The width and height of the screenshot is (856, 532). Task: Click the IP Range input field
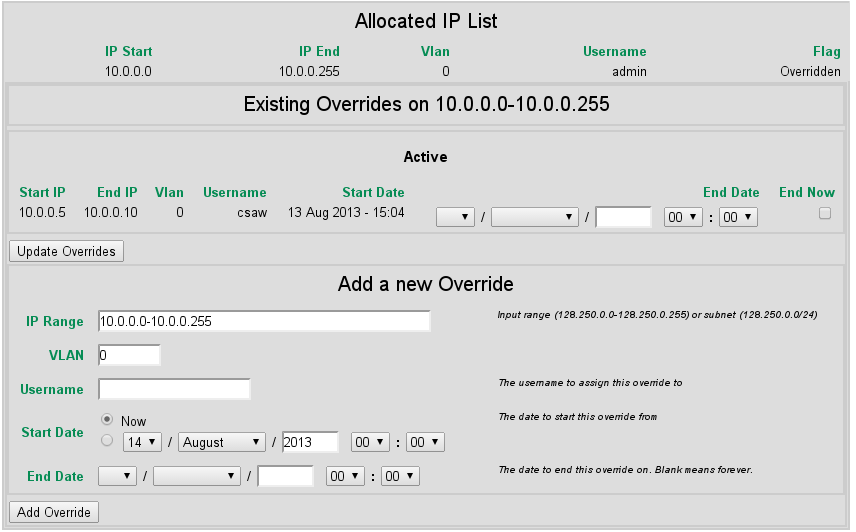pos(264,321)
